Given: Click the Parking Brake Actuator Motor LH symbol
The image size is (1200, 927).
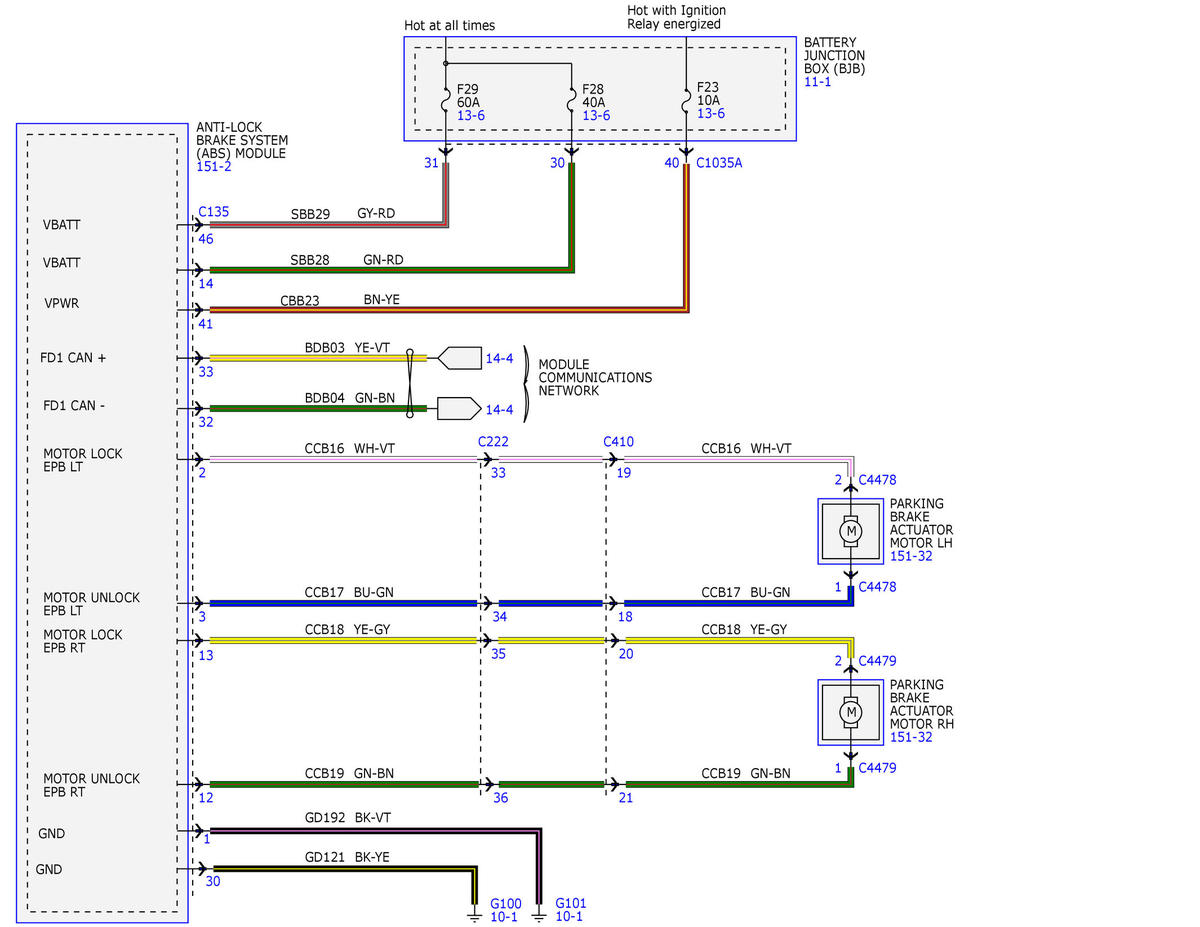Looking at the screenshot, I should (851, 531).
